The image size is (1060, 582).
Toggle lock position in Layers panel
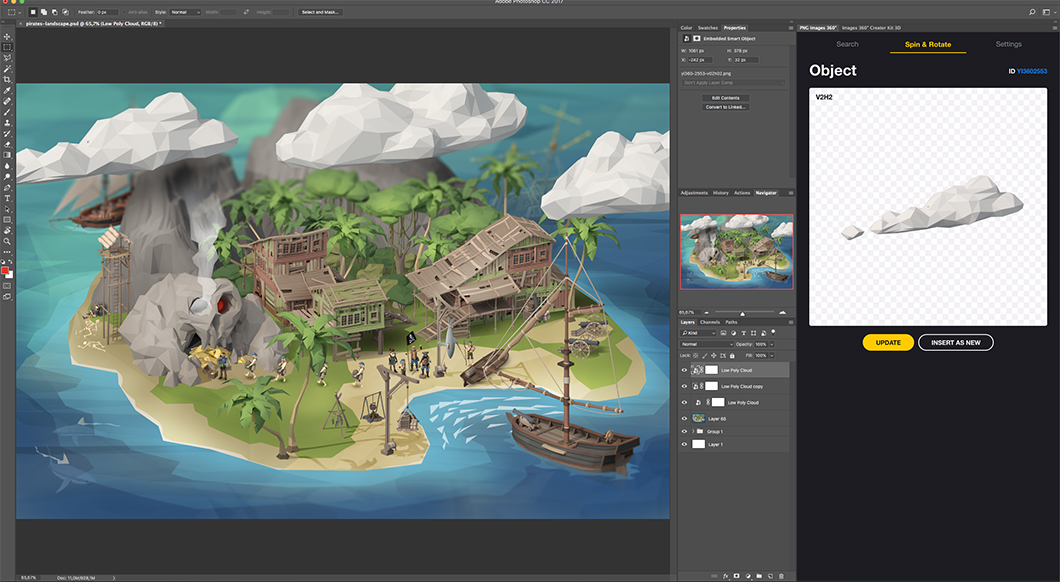pyautogui.click(x=715, y=356)
